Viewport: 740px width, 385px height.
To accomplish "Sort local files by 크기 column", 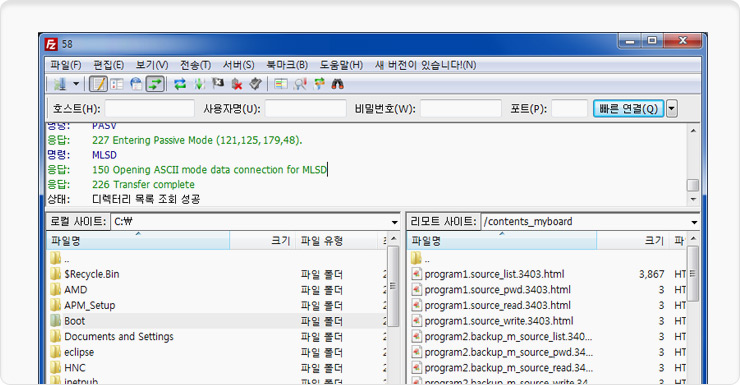I will (262, 241).
